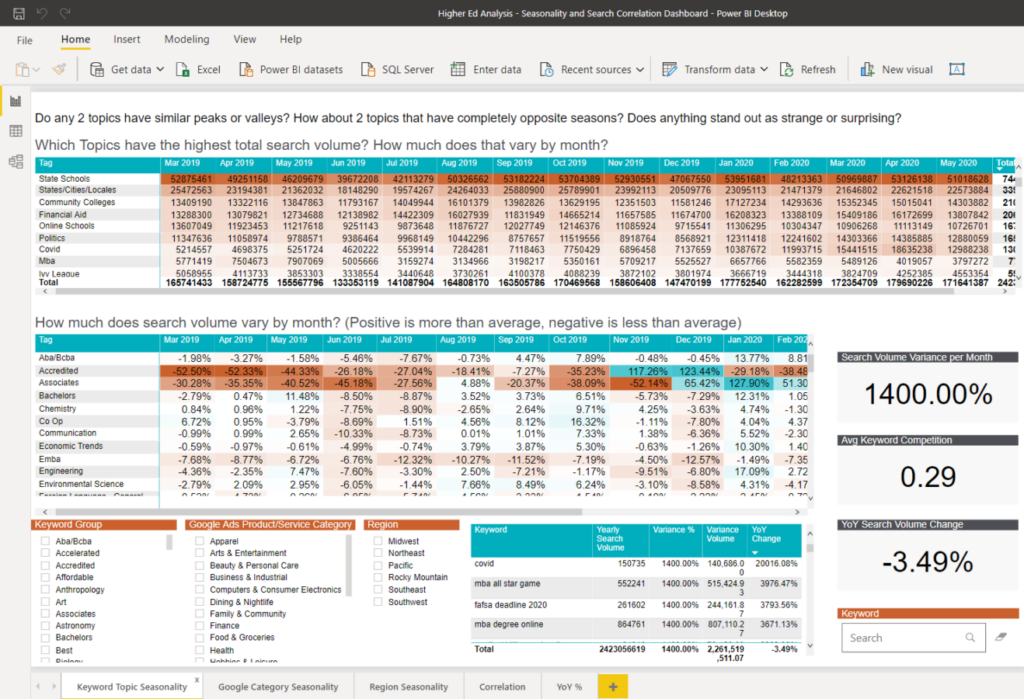Image resolution: width=1024 pixels, height=699 pixels.
Task: Expand the Transform data dropdown arrow
Action: point(764,70)
